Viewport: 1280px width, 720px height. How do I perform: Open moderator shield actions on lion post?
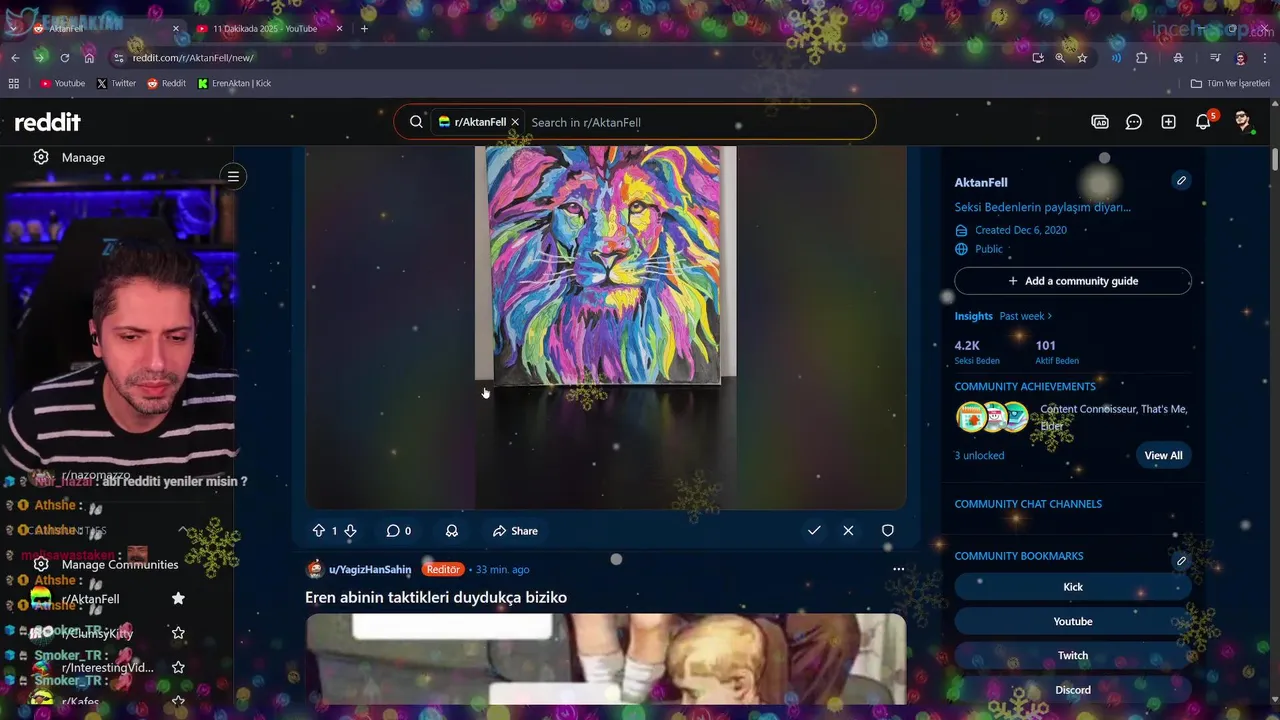[887, 531]
